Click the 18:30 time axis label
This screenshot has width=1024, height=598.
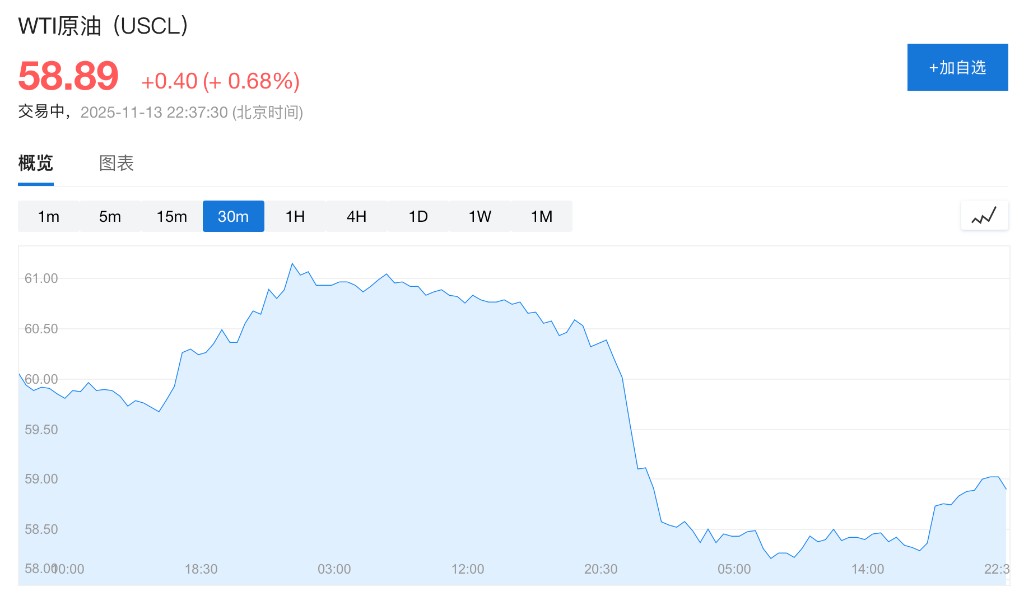pos(201,569)
